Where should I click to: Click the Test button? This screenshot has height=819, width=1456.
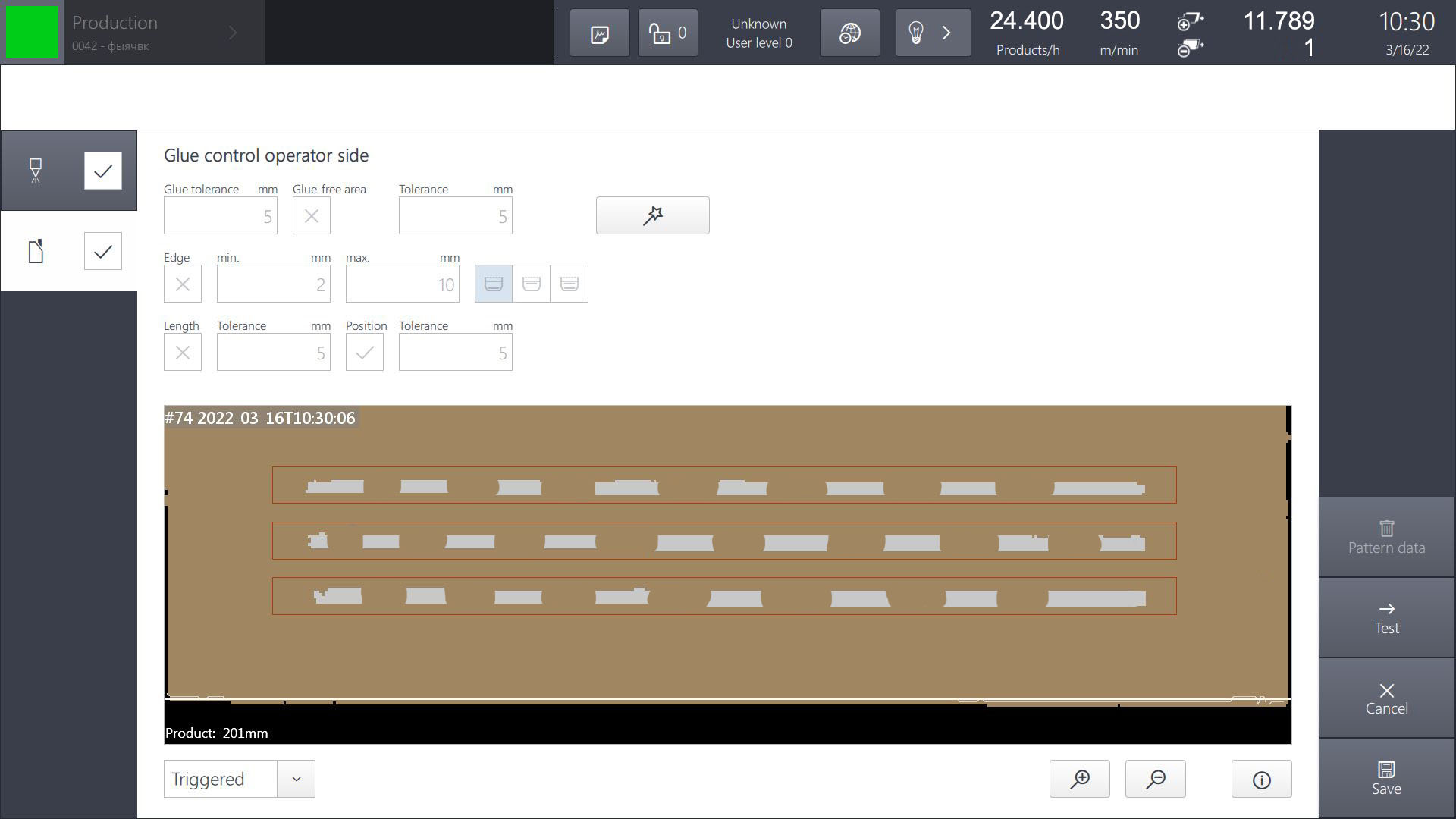(1386, 617)
